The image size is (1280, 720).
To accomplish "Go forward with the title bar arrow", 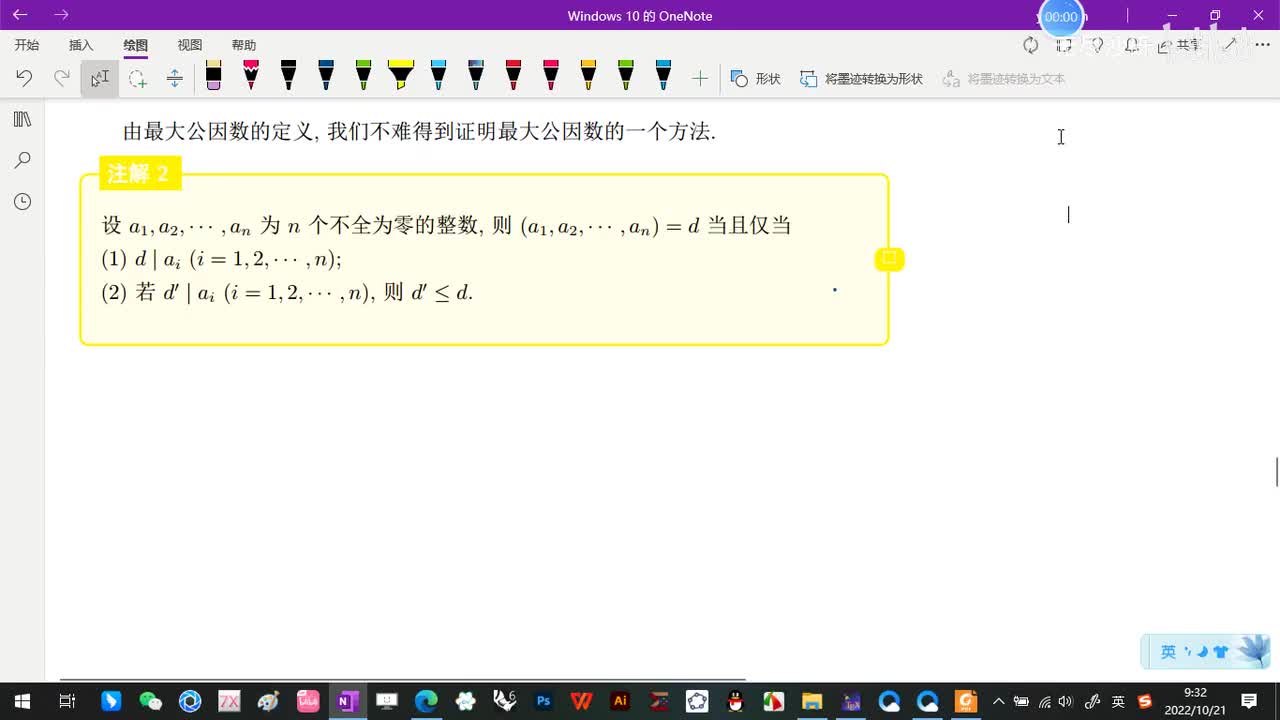I will point(62,15).
